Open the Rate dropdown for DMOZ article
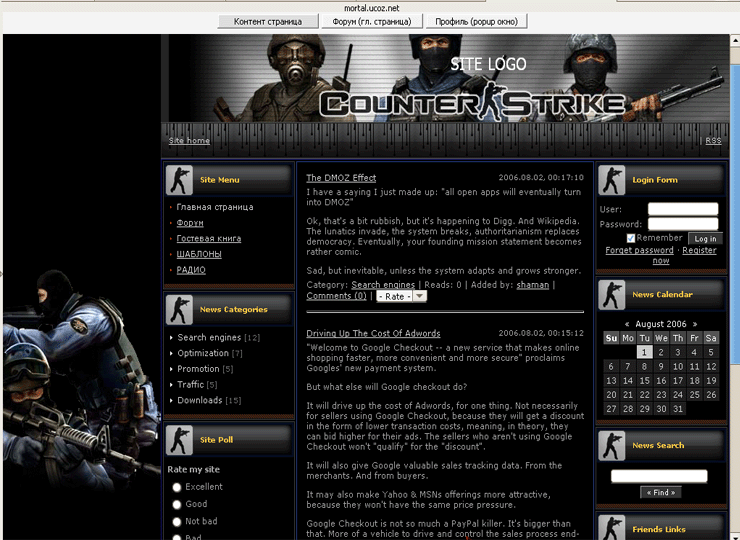The width and height of the screenshot is (740, 540). point(401,296)
